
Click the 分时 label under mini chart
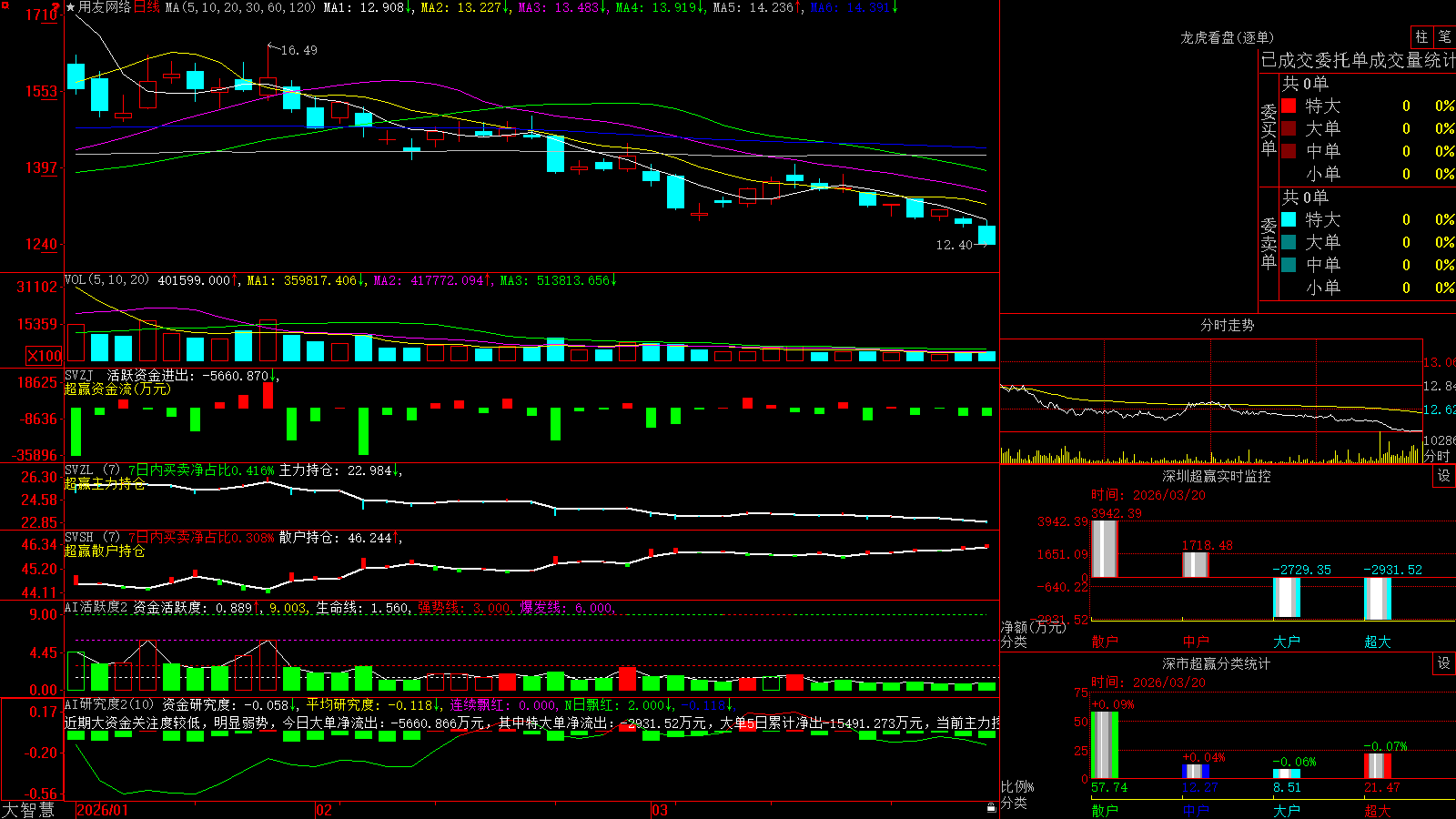(x=1437, y=455)
